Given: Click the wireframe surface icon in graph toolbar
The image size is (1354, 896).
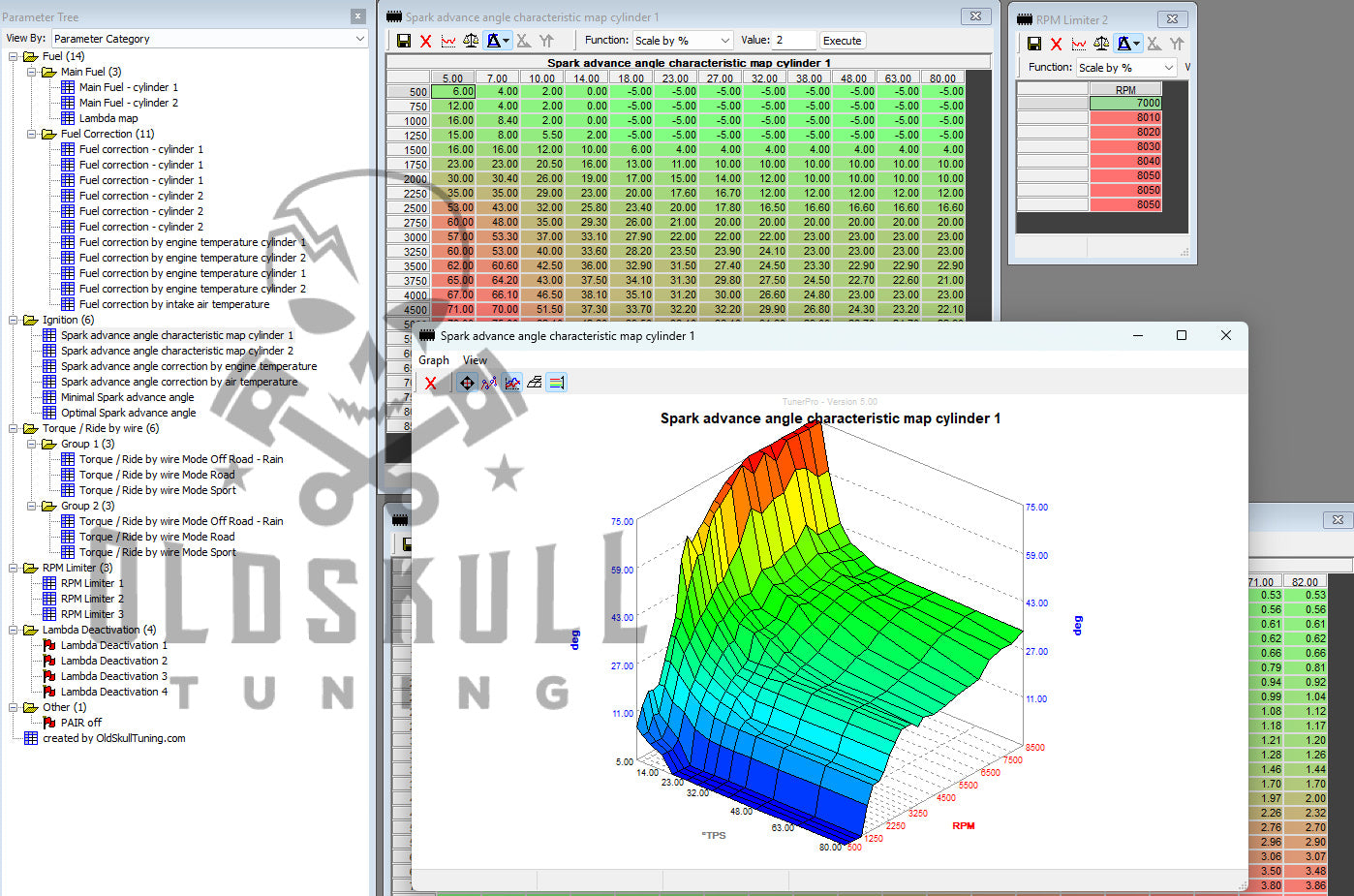Looking at the screenshot, I should tap(534, 383).
